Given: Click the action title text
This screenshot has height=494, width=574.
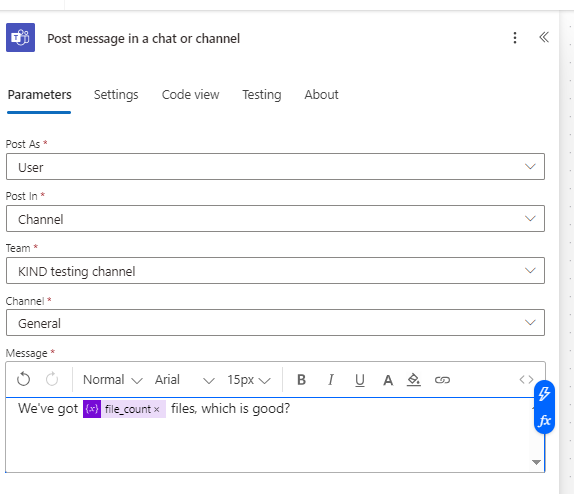Looking at the screenshot, I should [144, 38].
